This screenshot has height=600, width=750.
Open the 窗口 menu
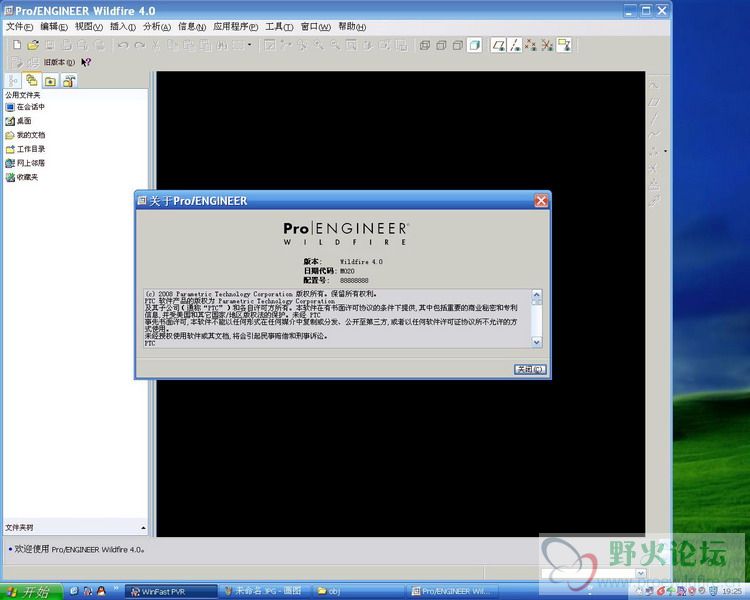(316, 27)
